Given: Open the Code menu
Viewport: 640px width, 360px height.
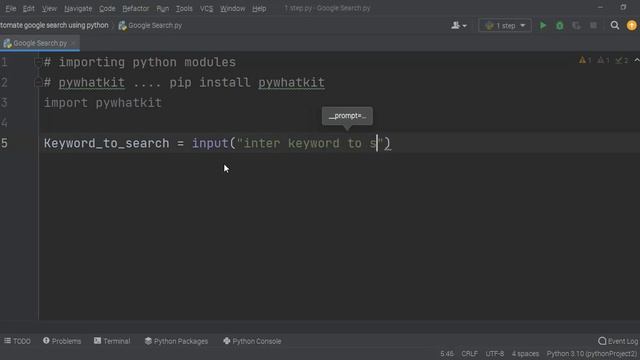Looking at the screenshot, I should coord(107,8).
